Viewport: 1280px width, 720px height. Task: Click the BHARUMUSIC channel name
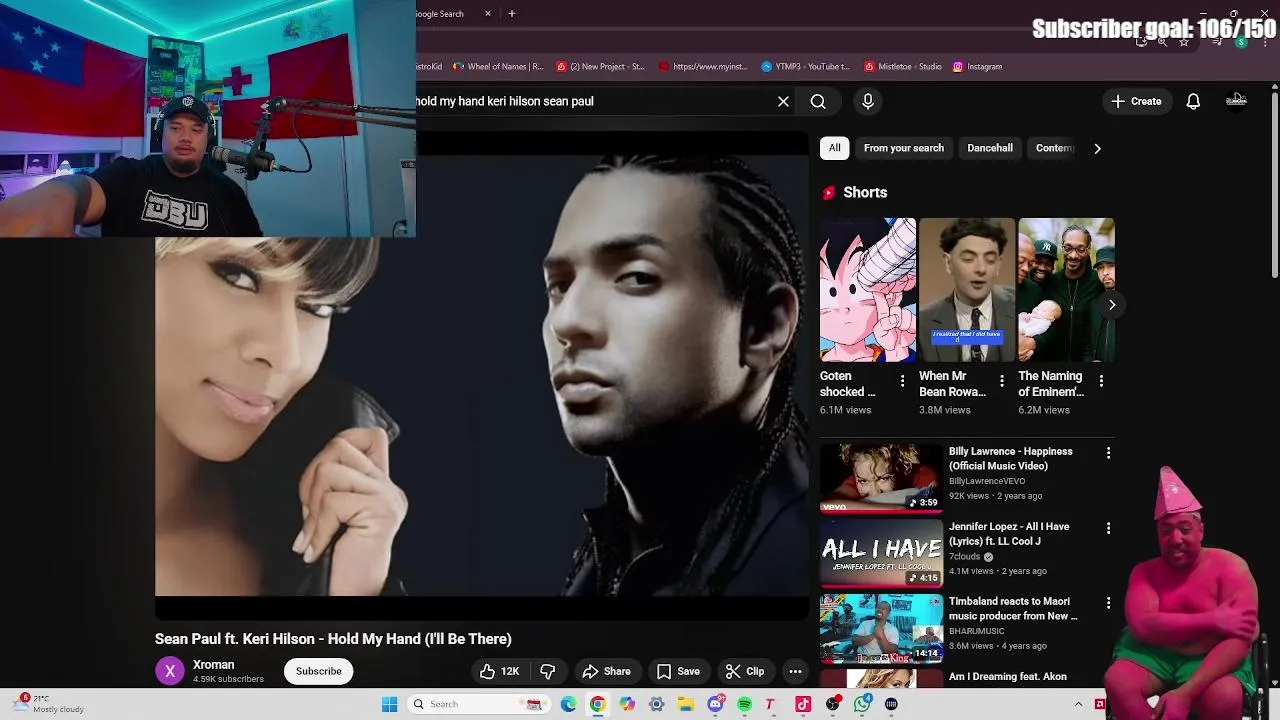pyautogui.click(x=977, y=631)
